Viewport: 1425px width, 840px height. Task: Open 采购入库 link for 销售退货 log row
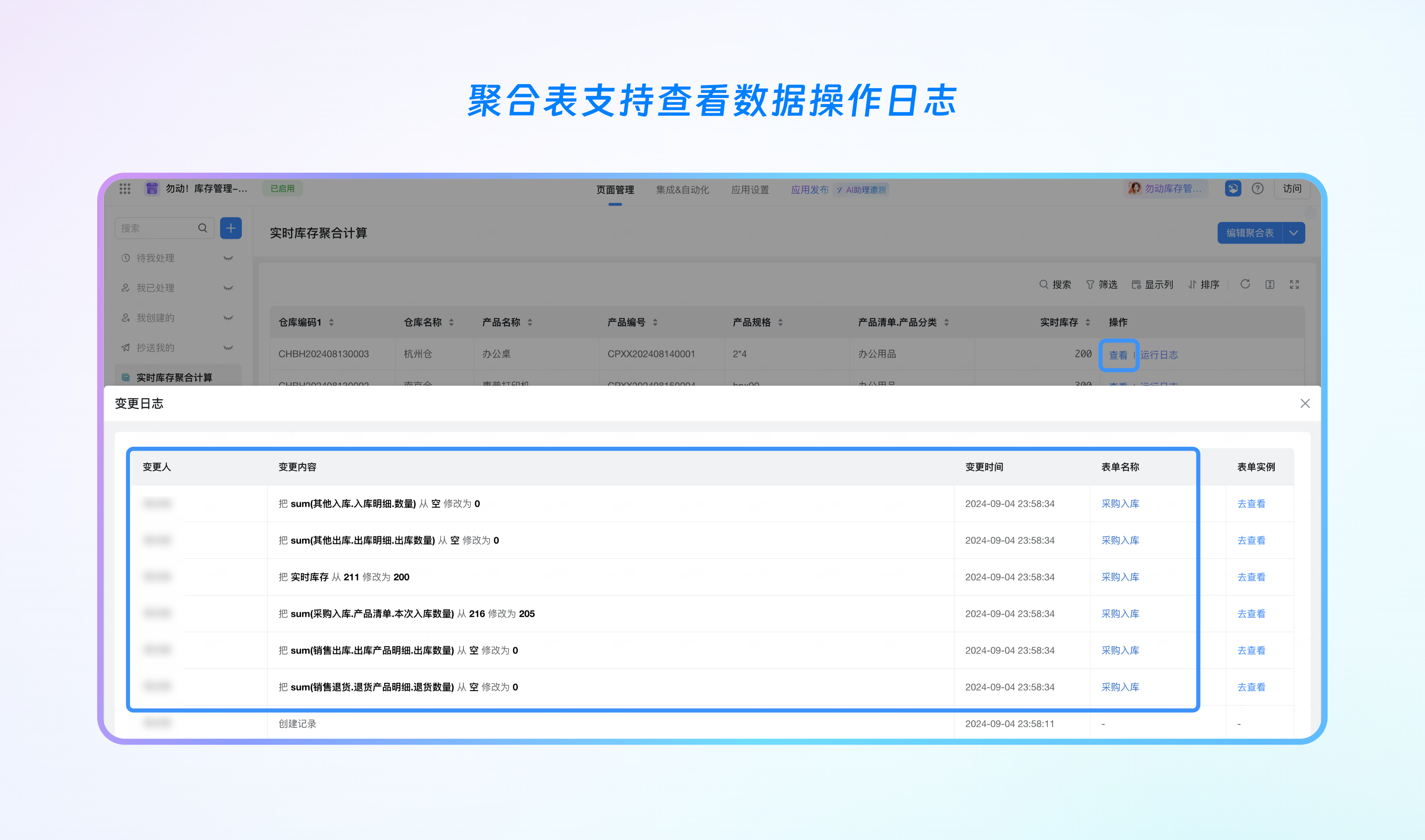click(x=1120, y=687)
